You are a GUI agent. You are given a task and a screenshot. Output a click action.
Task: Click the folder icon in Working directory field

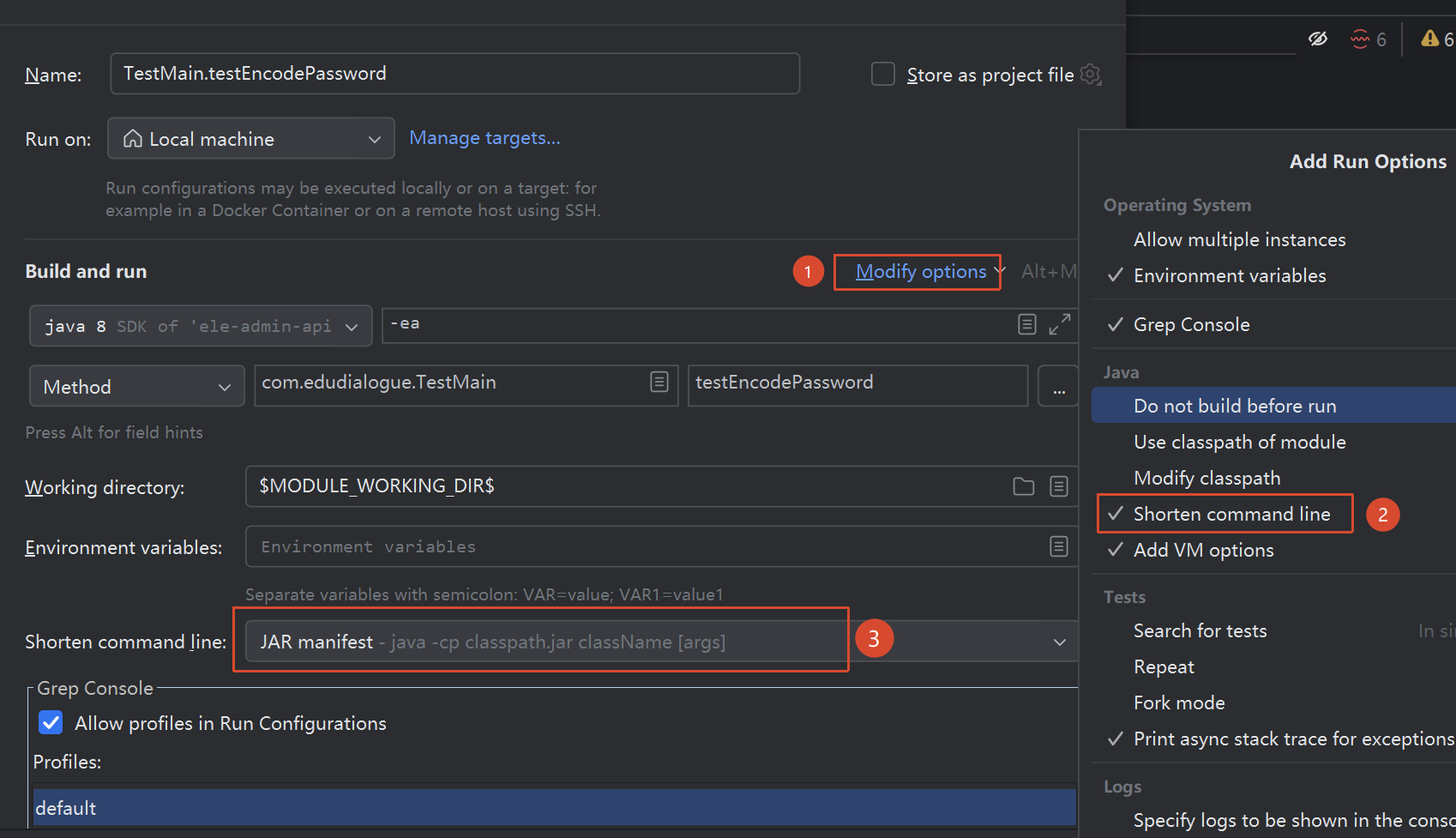point(1024,486)
